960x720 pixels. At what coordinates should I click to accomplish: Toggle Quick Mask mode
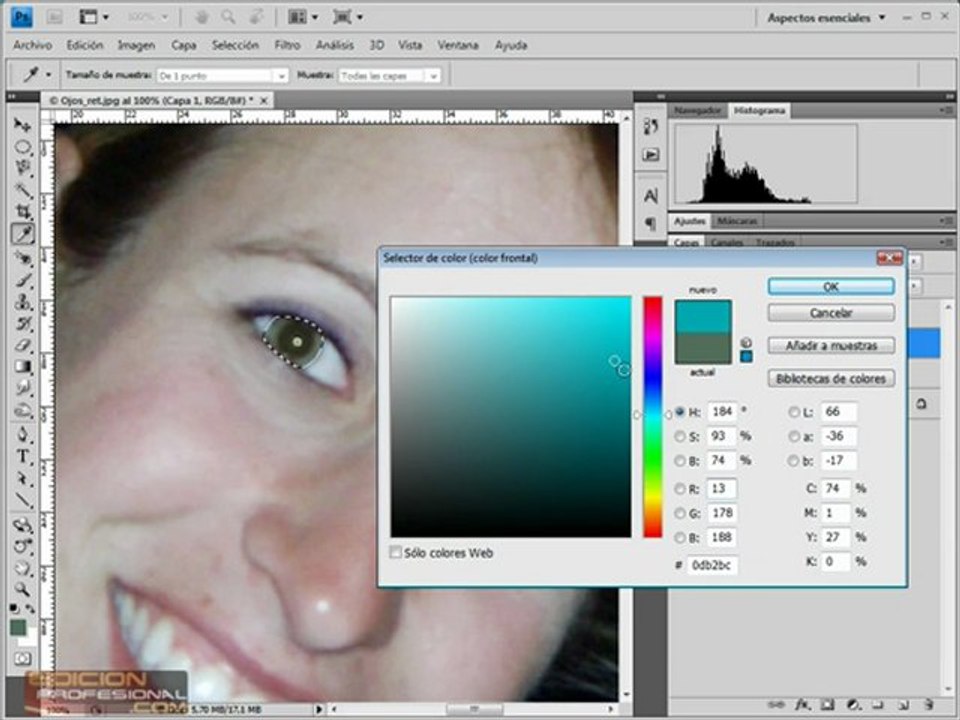(23, 659)
